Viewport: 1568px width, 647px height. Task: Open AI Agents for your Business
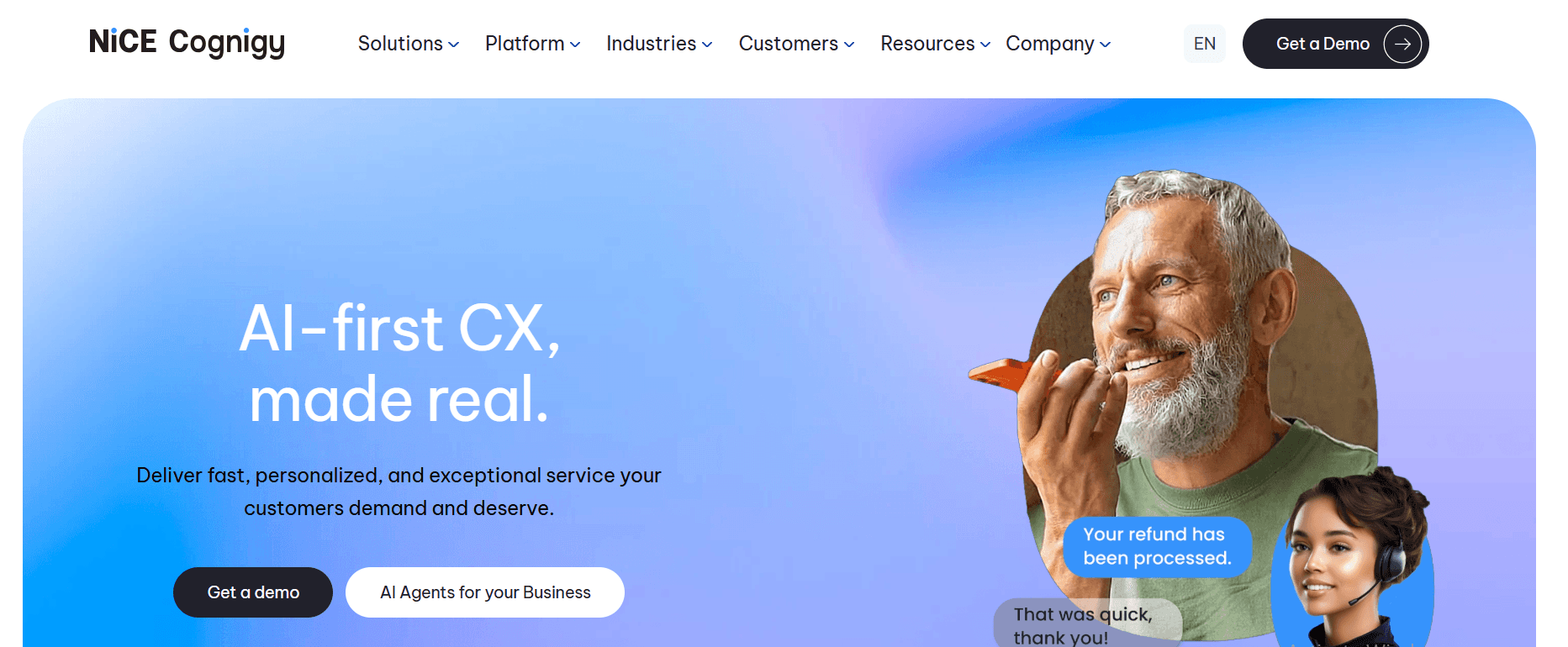(485, 592)
